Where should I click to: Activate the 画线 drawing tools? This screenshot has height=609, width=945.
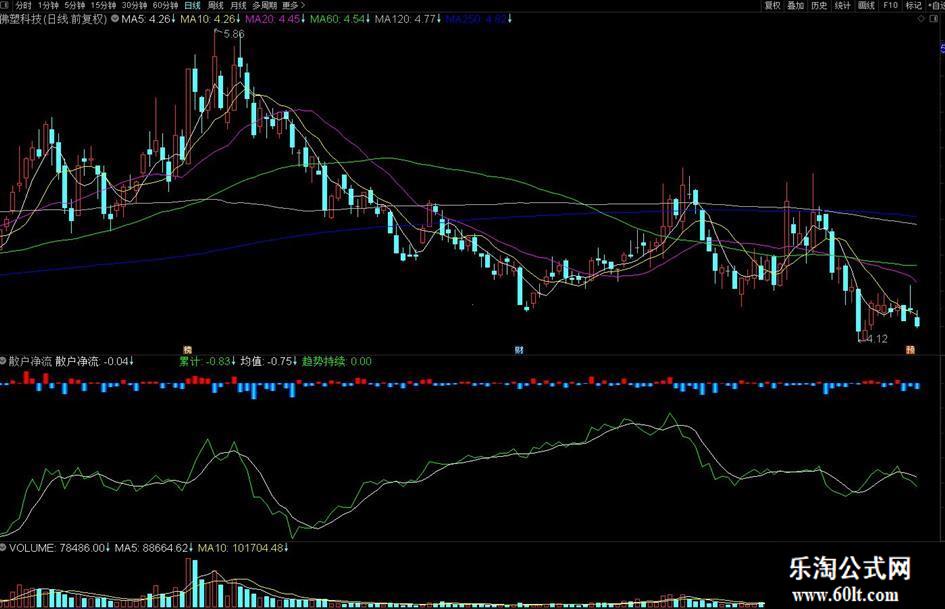(866, 5)
